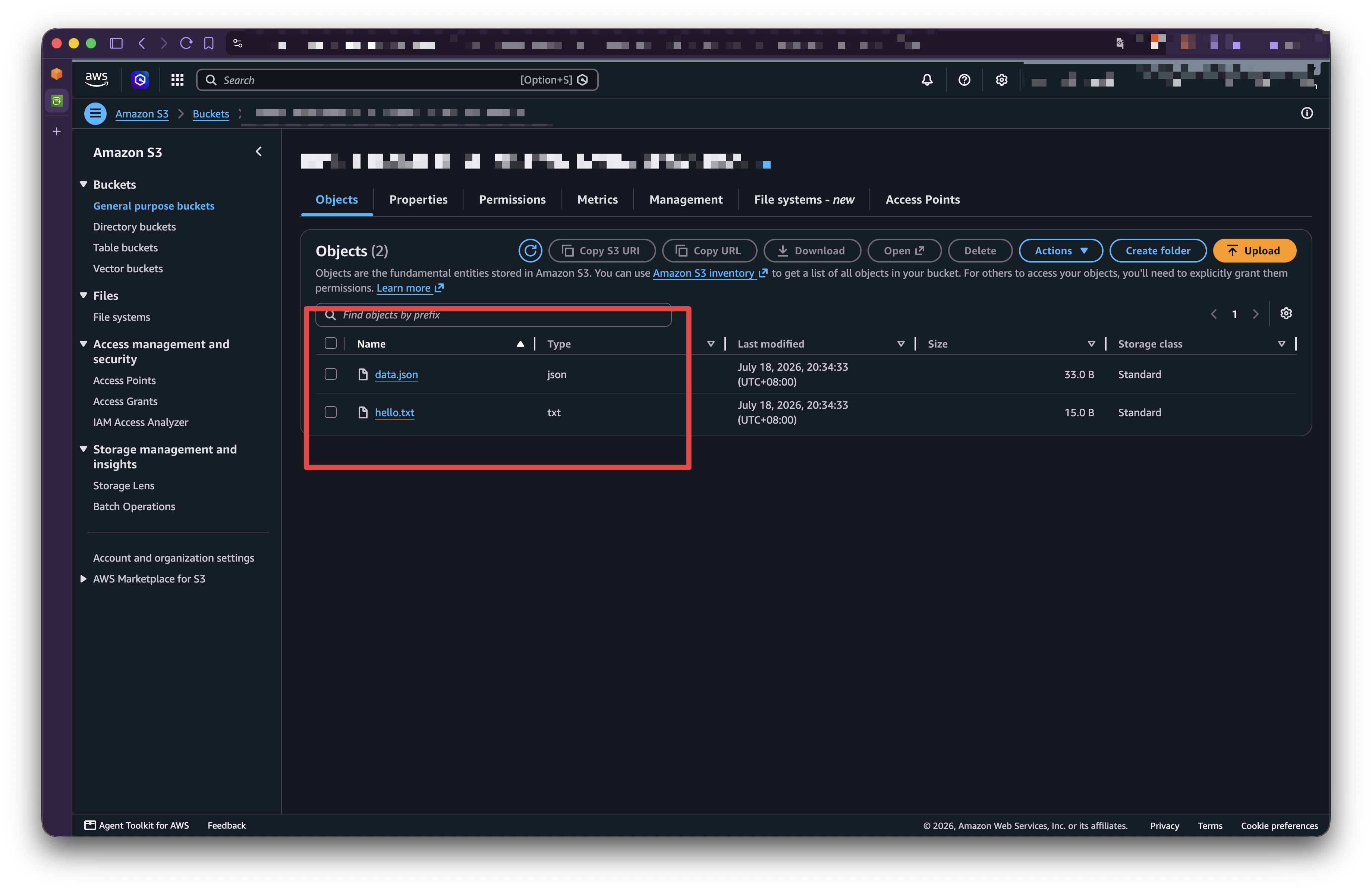Switch to the Permissions tab
Viewport: 1372px width, 892px height.
tap(513, 200)
